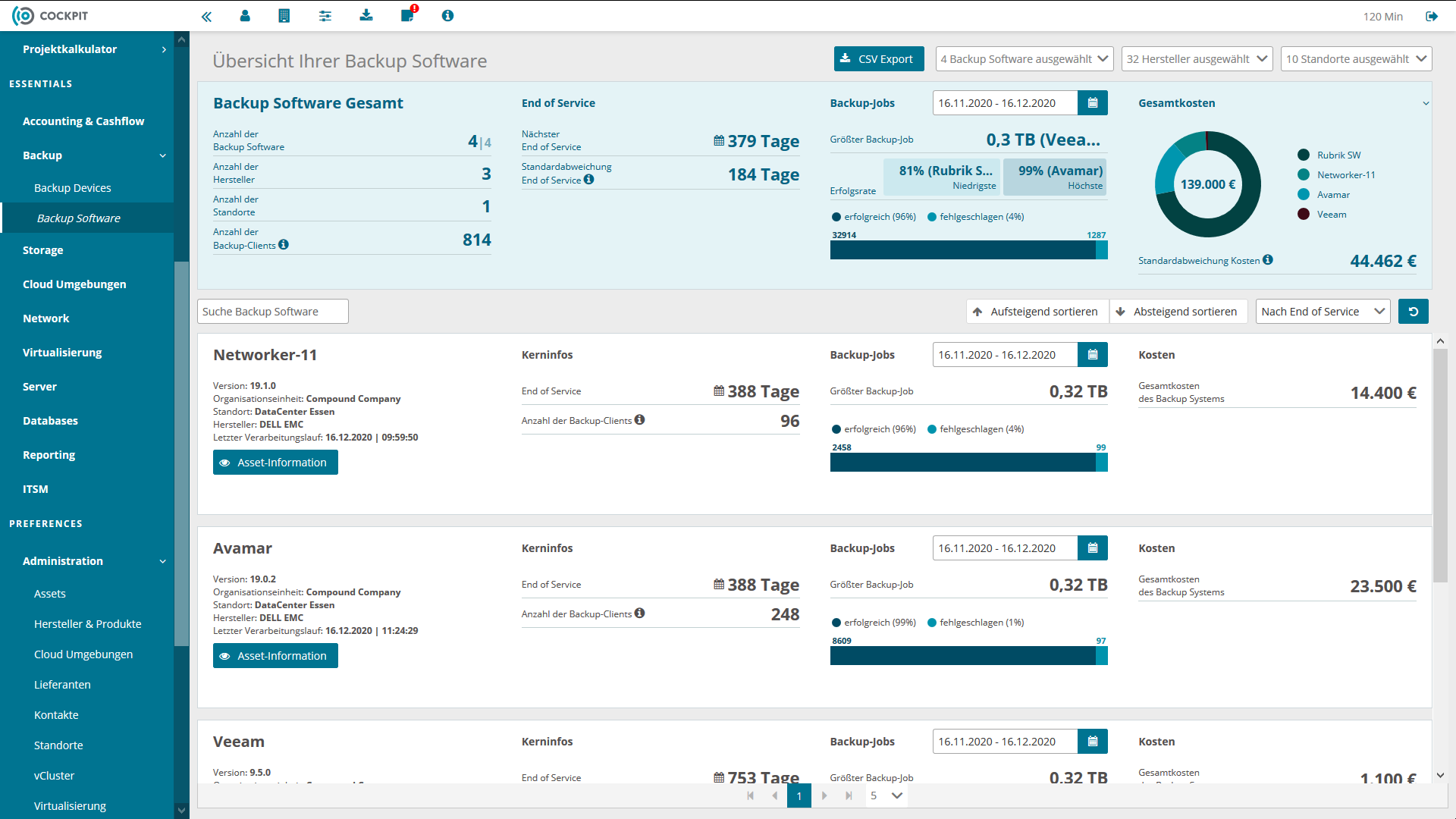The width and height of the screenshot is (1456, 819).
Task: Open 10 Standorte ausgewählt dropdown
Action: point(1356,59)
